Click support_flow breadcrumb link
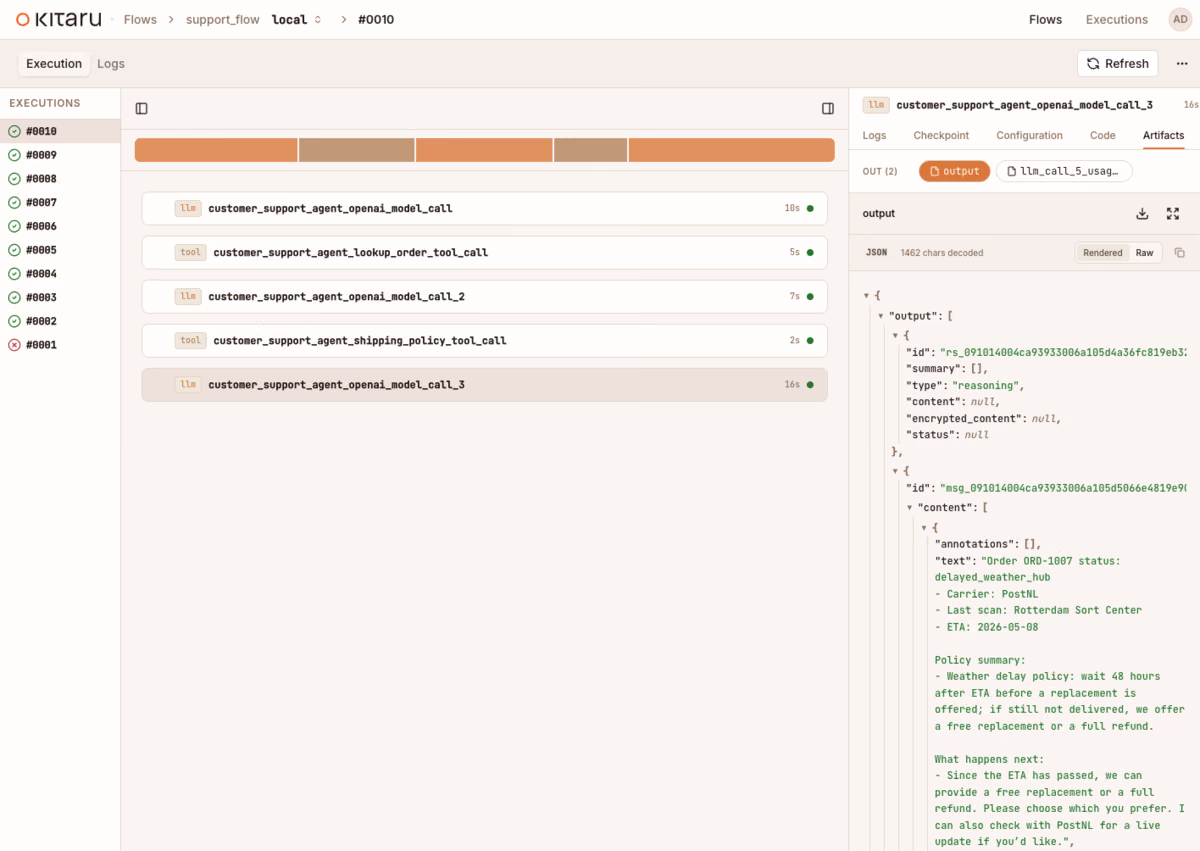Screen dimensions: 1200x851 223,20
